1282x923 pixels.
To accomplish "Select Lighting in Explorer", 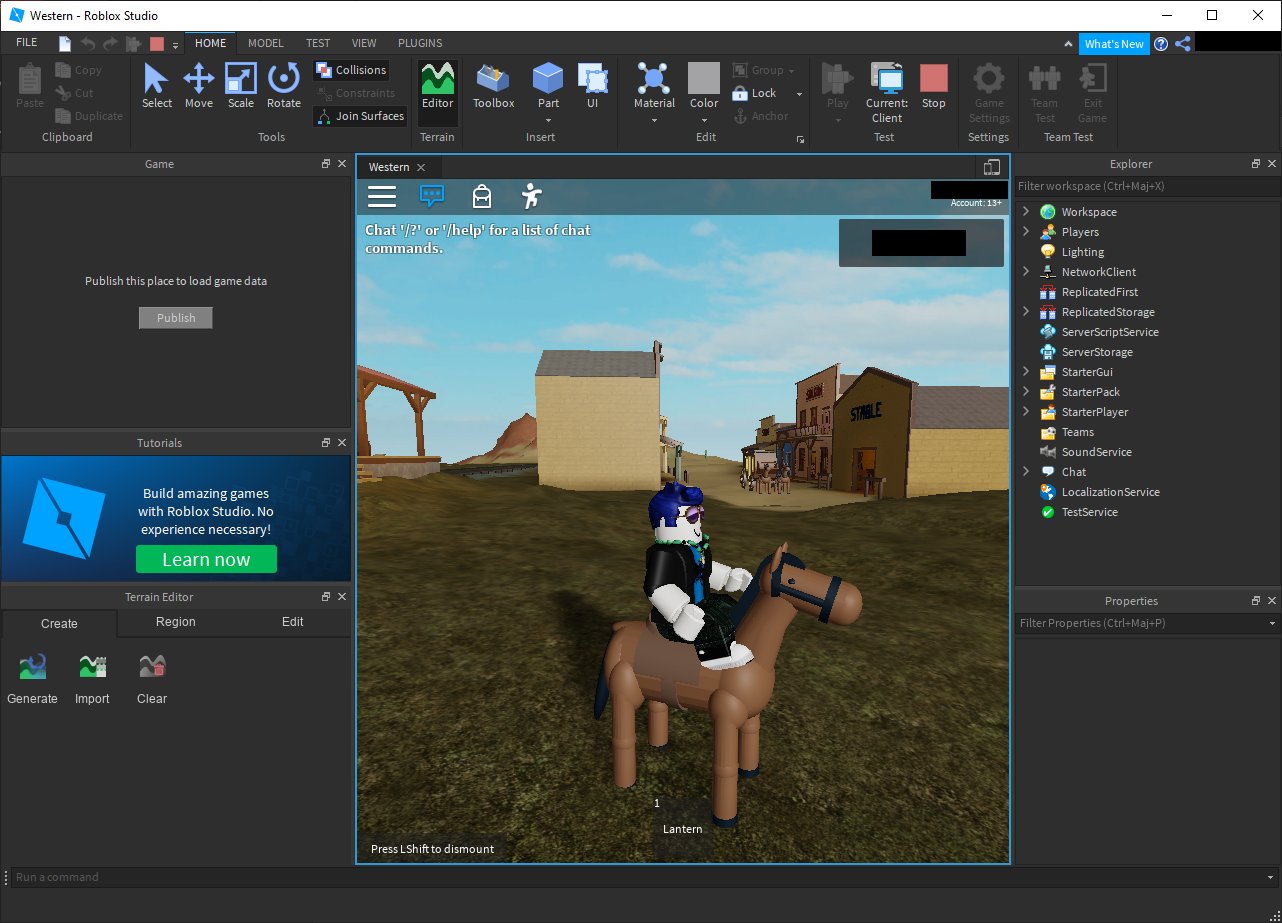I will point(1083,252).
